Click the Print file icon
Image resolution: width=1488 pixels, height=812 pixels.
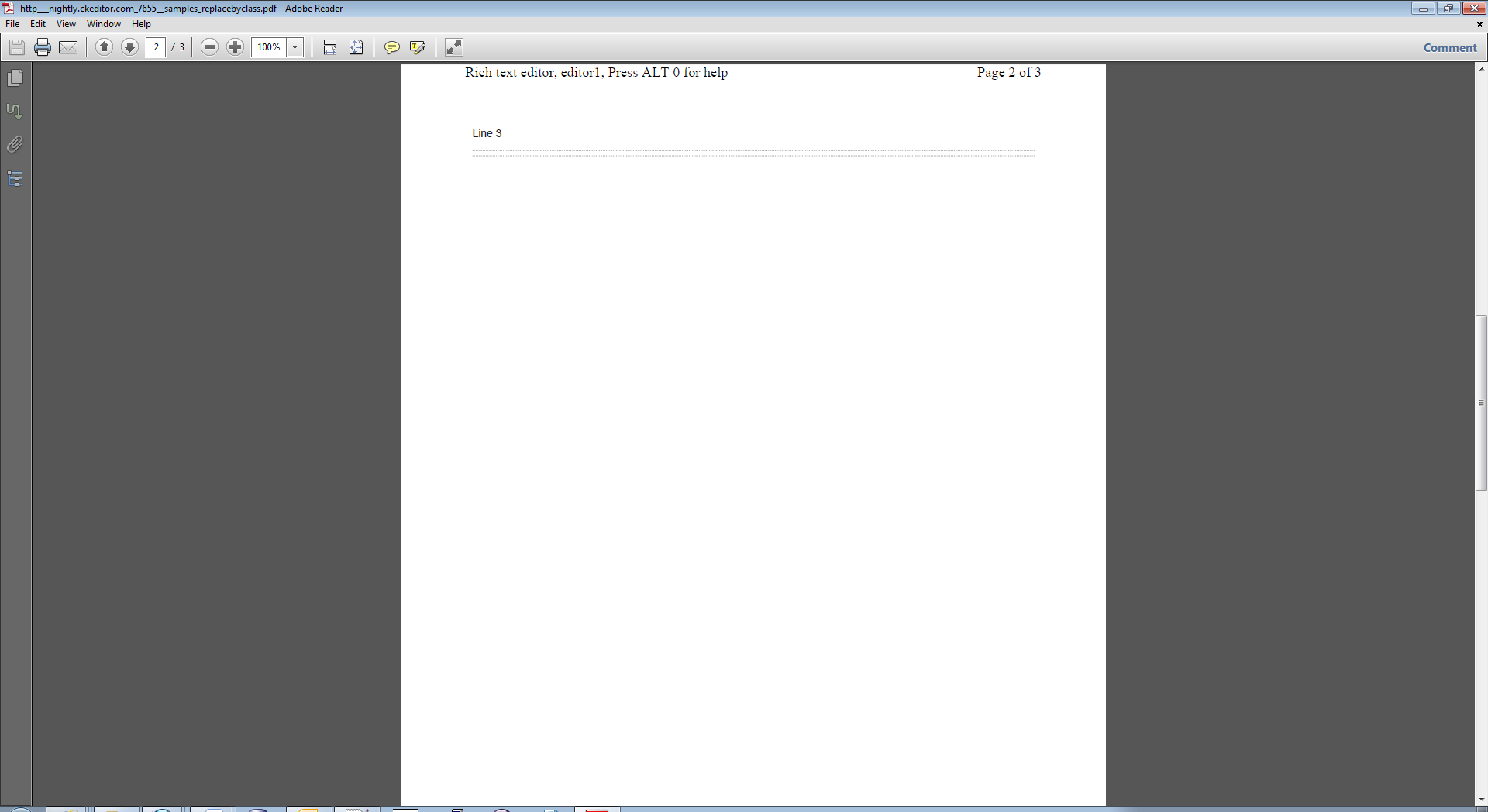pyautogui.click(x=43, y=47)
